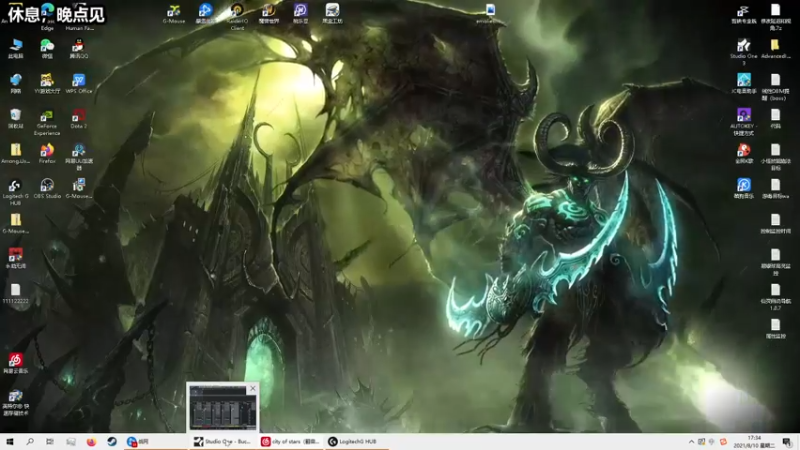Open the notification center icon
The height and width of the screenshot is (450, 800).
(x=787, y=442)
